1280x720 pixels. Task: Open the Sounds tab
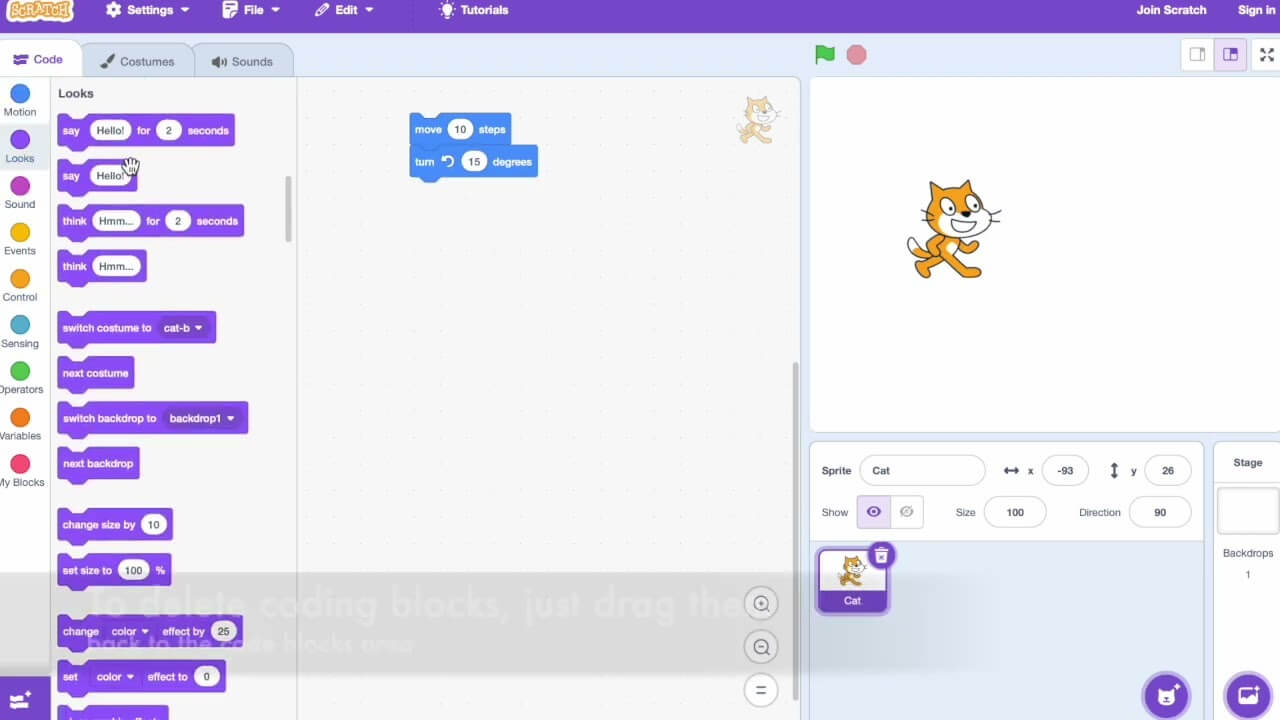[x=242, y=61]
